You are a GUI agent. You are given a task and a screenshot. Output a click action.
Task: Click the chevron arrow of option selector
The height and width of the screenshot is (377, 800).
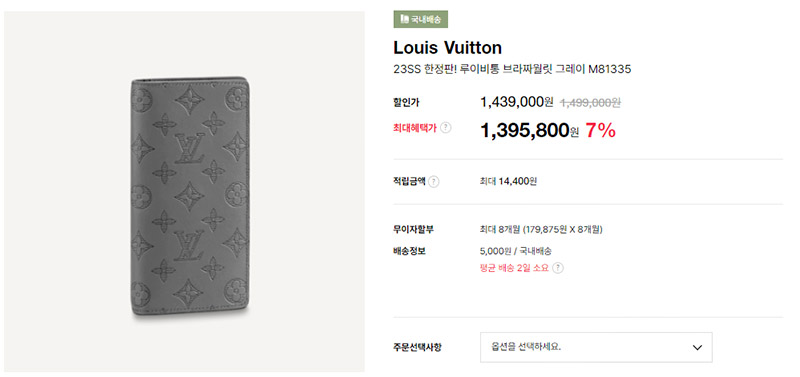pos(697,347)
